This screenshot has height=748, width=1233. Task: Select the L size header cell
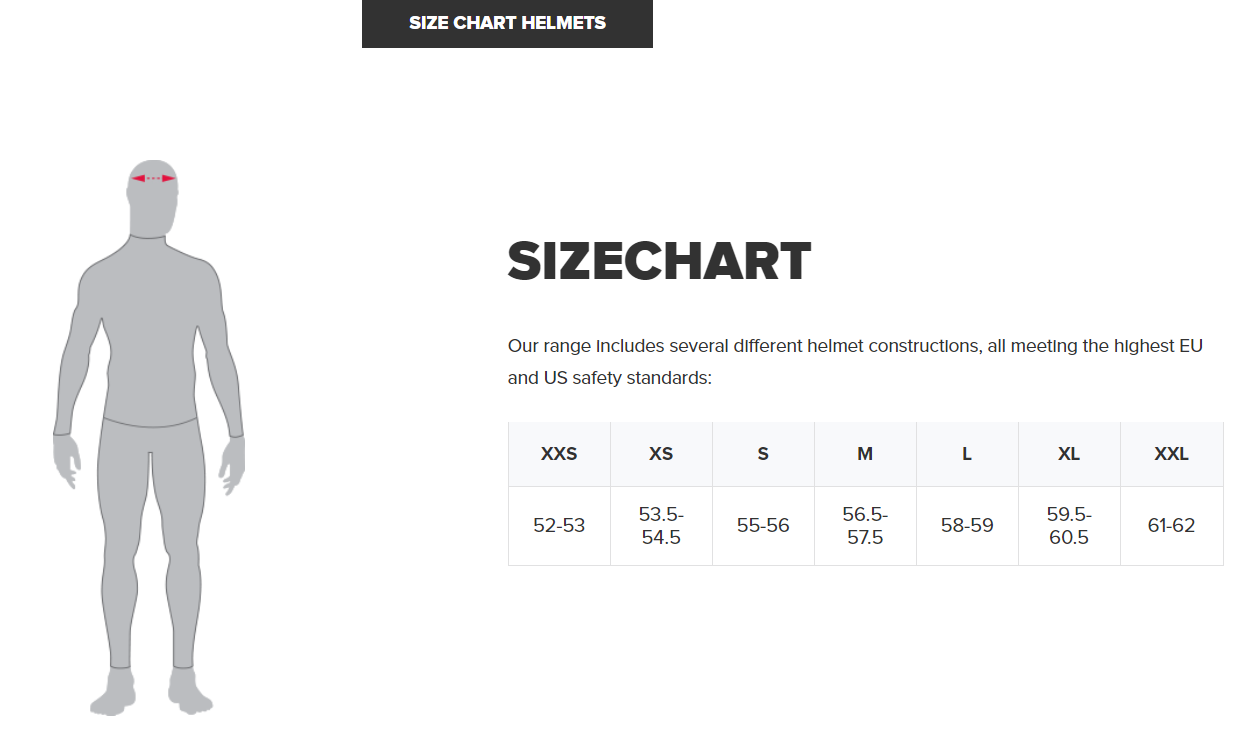point(967,454)
